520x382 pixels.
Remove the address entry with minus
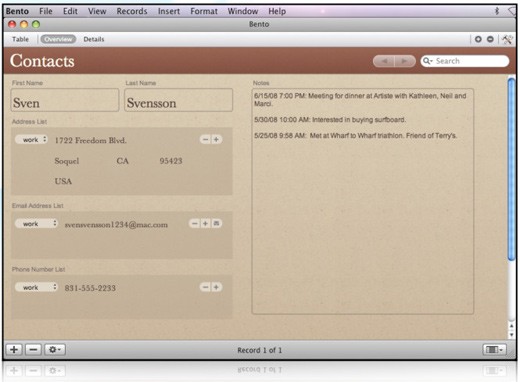coord(205,140)
